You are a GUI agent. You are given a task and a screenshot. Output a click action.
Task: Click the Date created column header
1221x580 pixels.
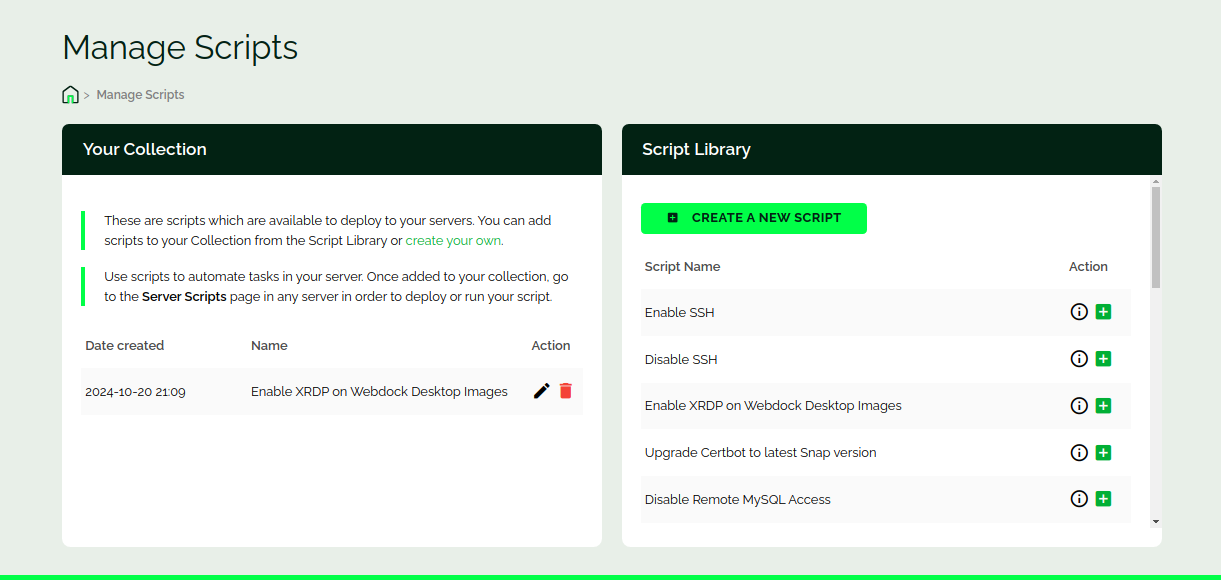pos(124,346)
